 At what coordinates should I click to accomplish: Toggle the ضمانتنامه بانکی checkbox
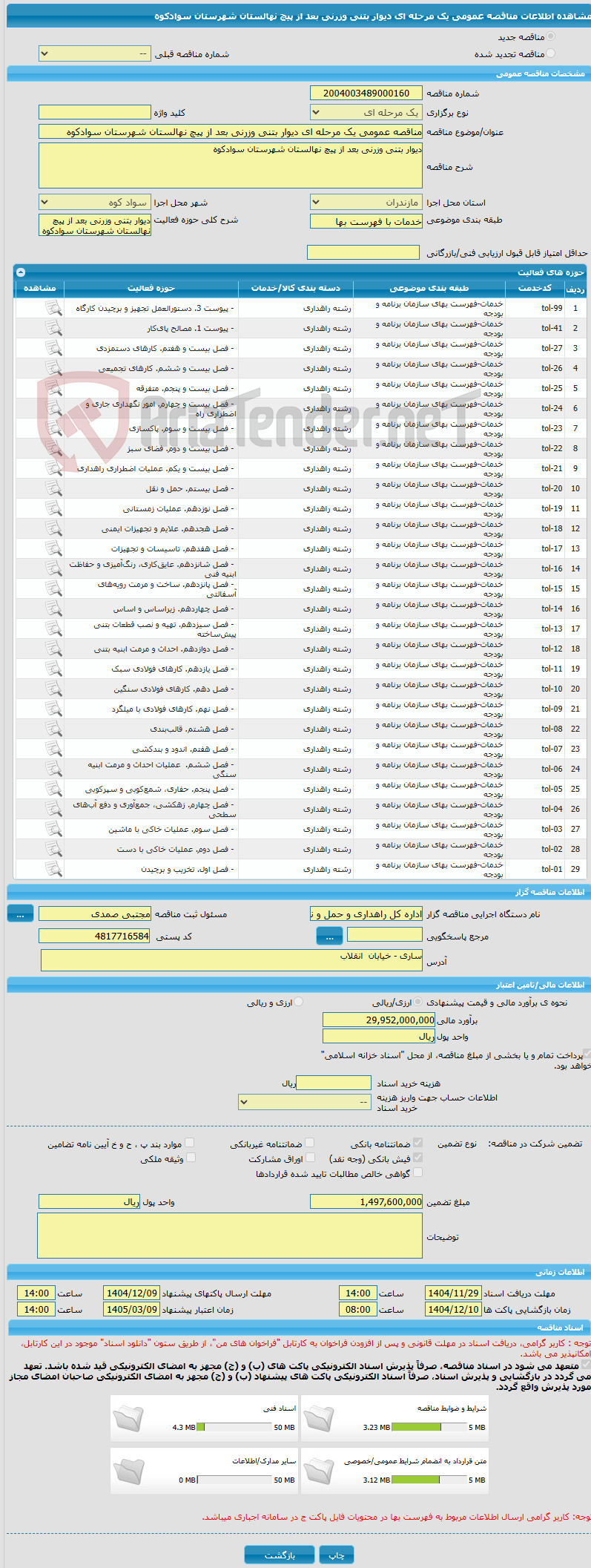coord(417,1144)
